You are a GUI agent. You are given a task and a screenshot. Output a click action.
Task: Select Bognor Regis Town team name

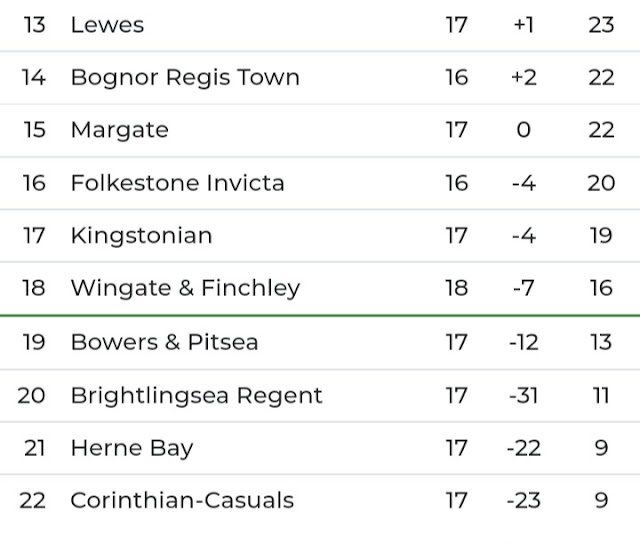coord(185,78)
